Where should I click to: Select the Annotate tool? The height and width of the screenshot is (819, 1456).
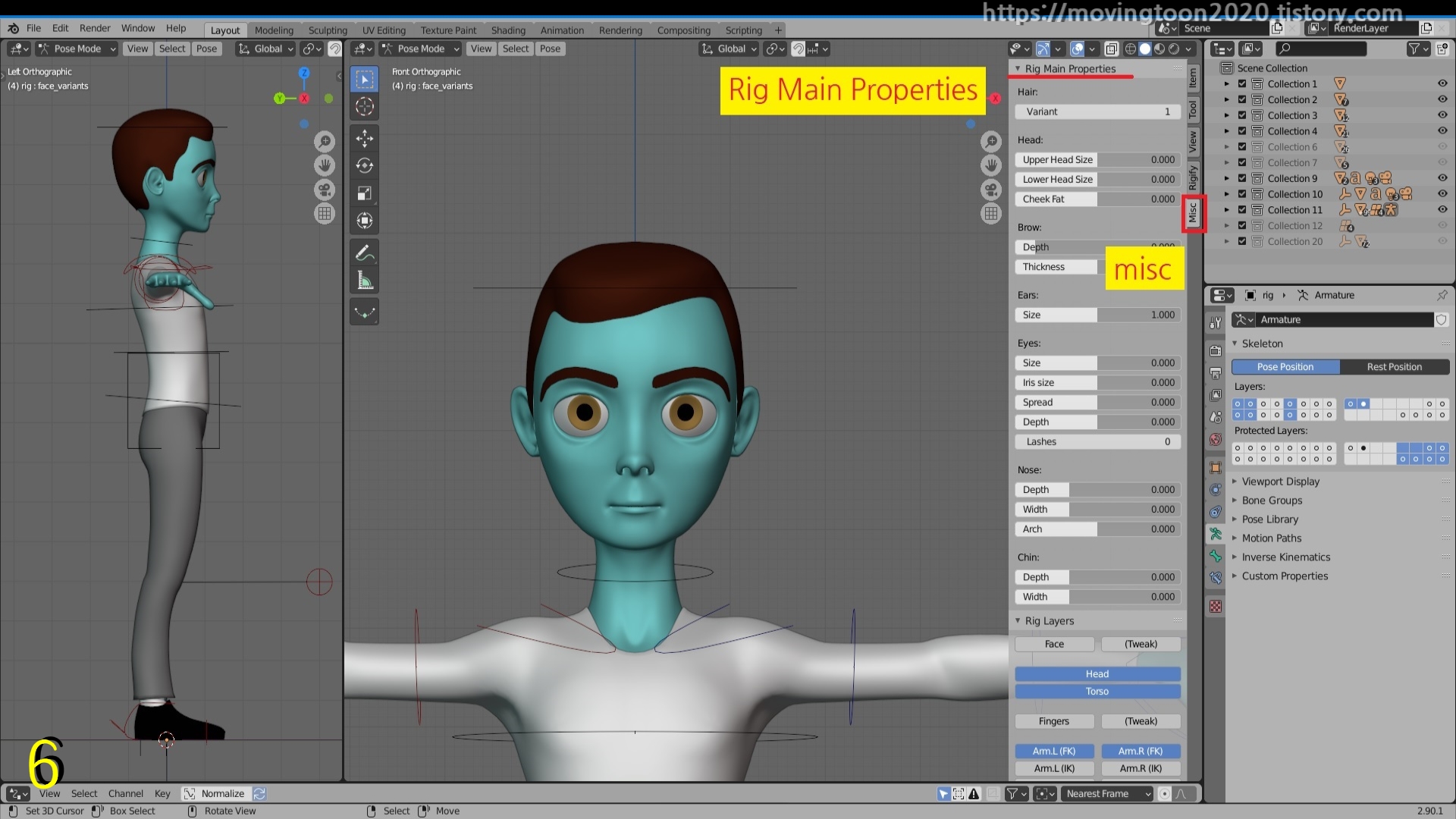tap(365, 253)
